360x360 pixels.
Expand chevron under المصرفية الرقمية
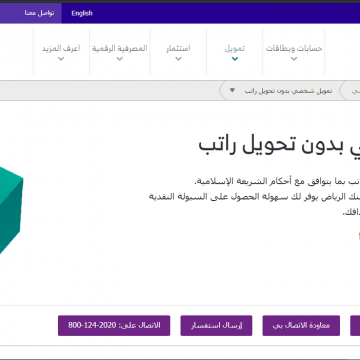click(120, 59)
